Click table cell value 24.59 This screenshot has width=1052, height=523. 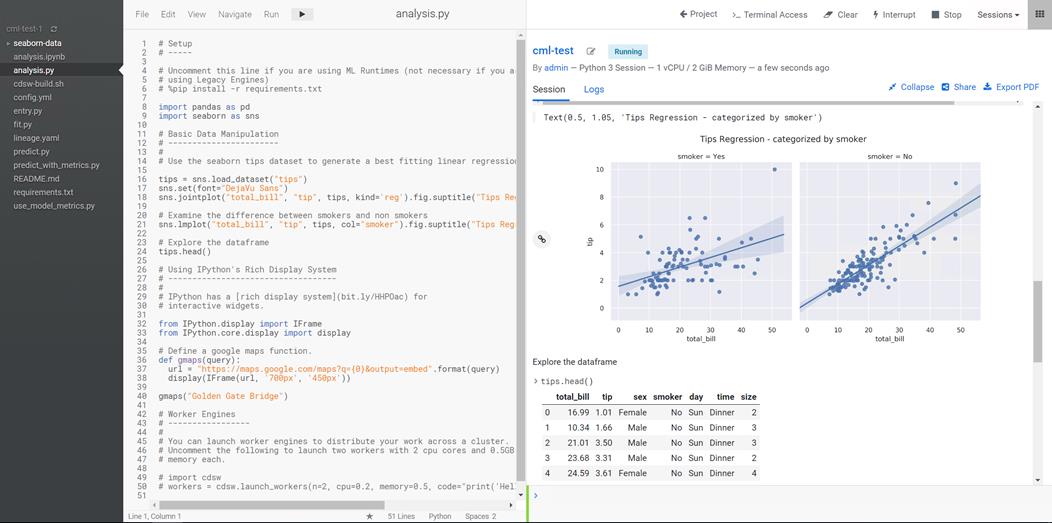point(577,473)
